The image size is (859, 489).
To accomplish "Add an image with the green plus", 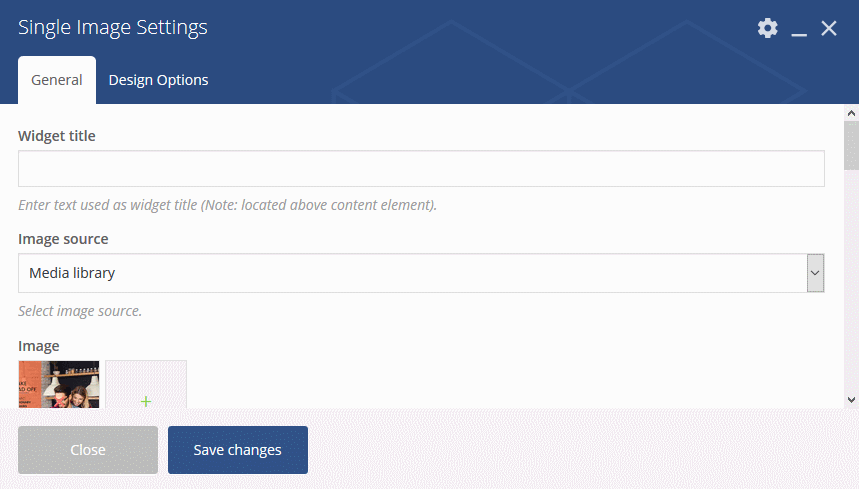I will pos(146,401).
